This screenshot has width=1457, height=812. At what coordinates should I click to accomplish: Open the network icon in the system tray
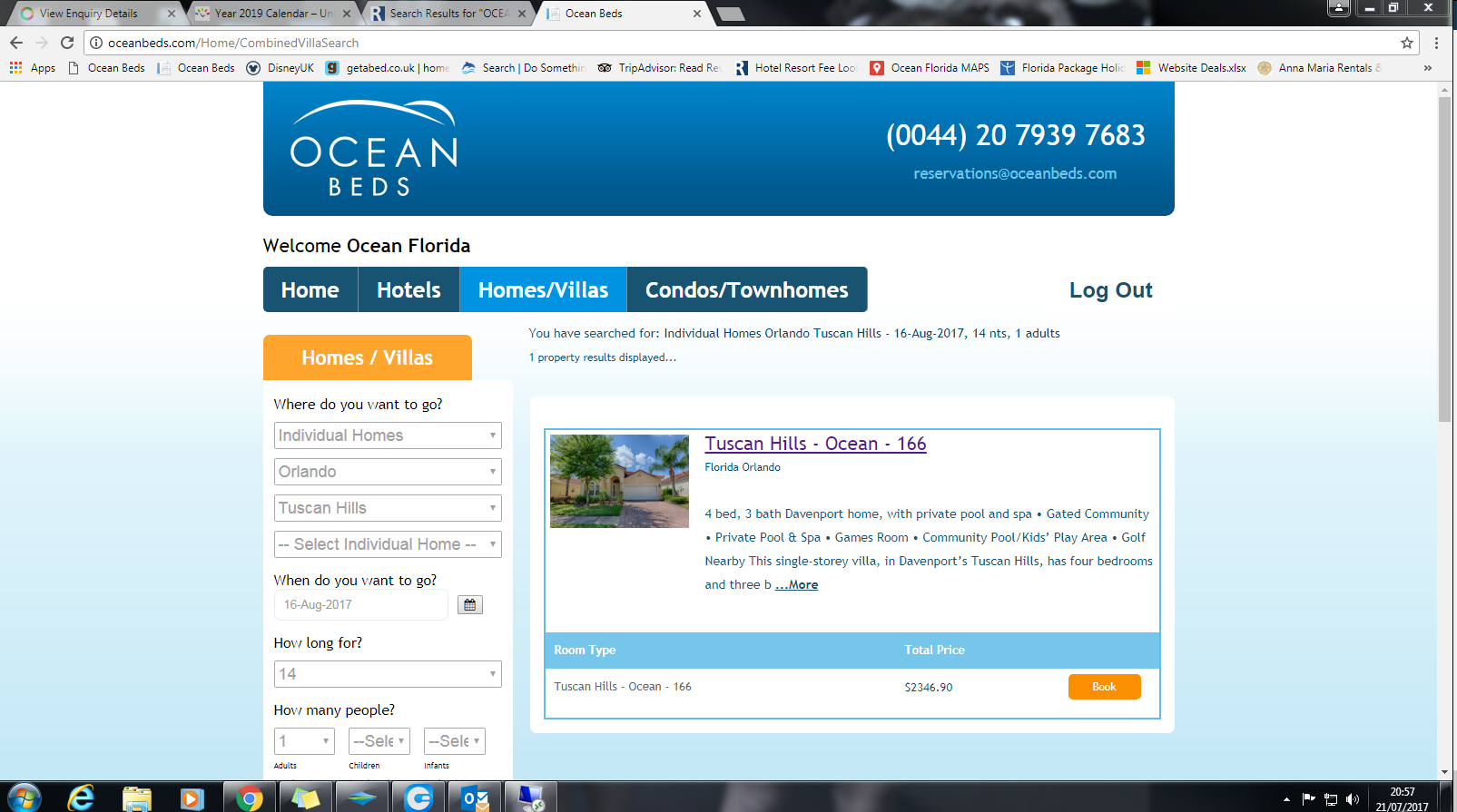pyautogui.click(x=1331, y=799)
